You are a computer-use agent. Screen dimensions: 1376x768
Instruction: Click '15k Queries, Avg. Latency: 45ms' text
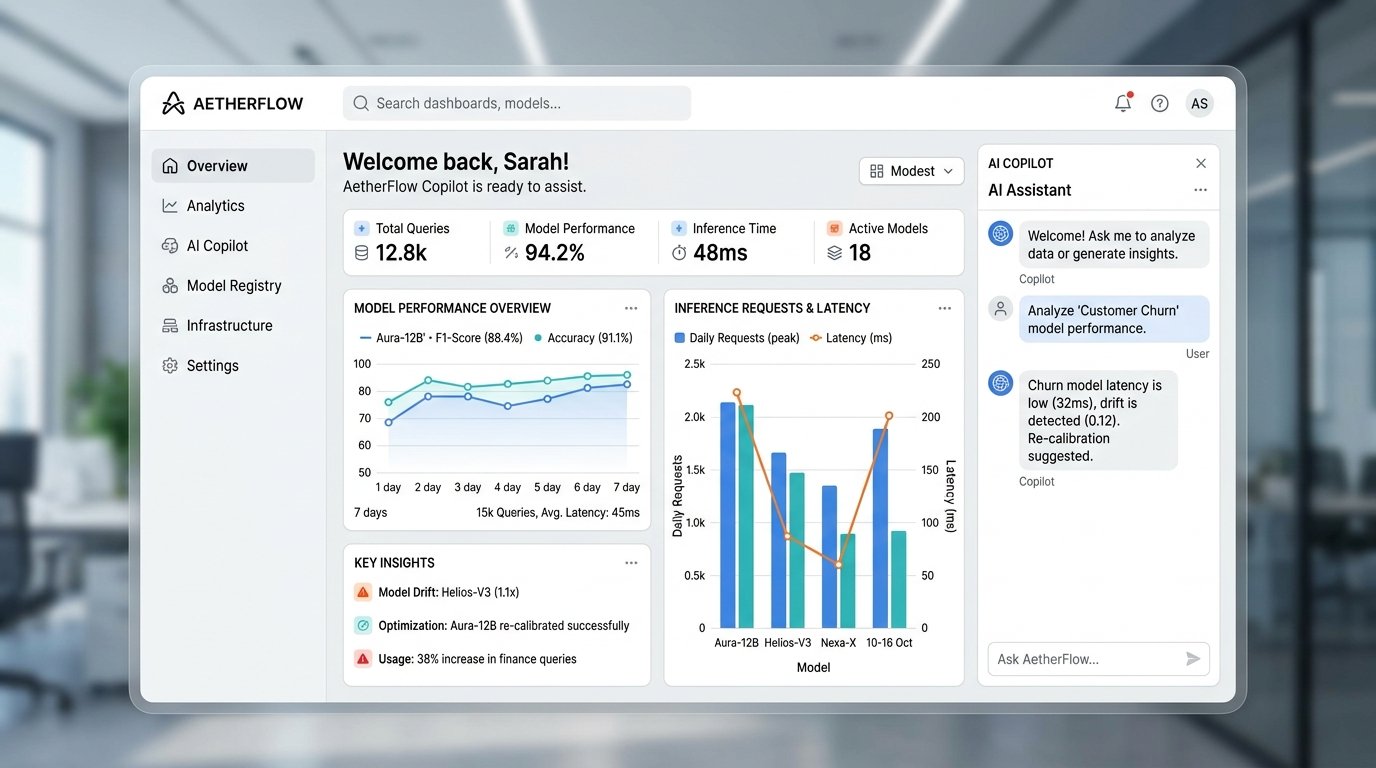[x=558, y=513]
